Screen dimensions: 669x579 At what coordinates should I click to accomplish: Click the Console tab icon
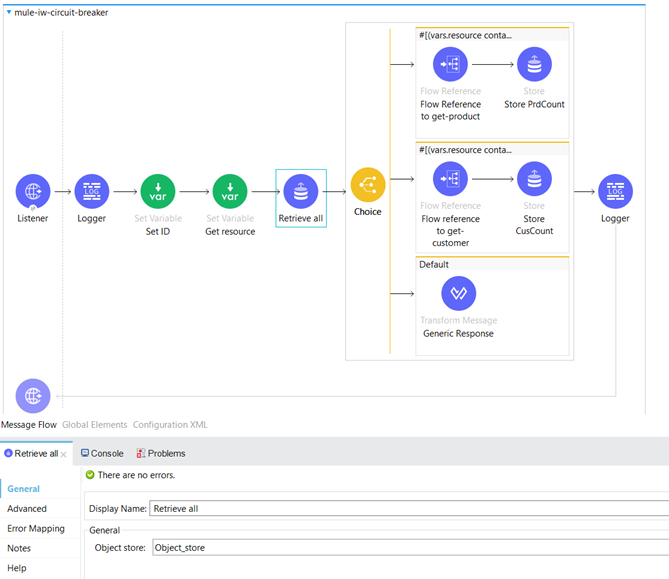(x=85, y=453)
